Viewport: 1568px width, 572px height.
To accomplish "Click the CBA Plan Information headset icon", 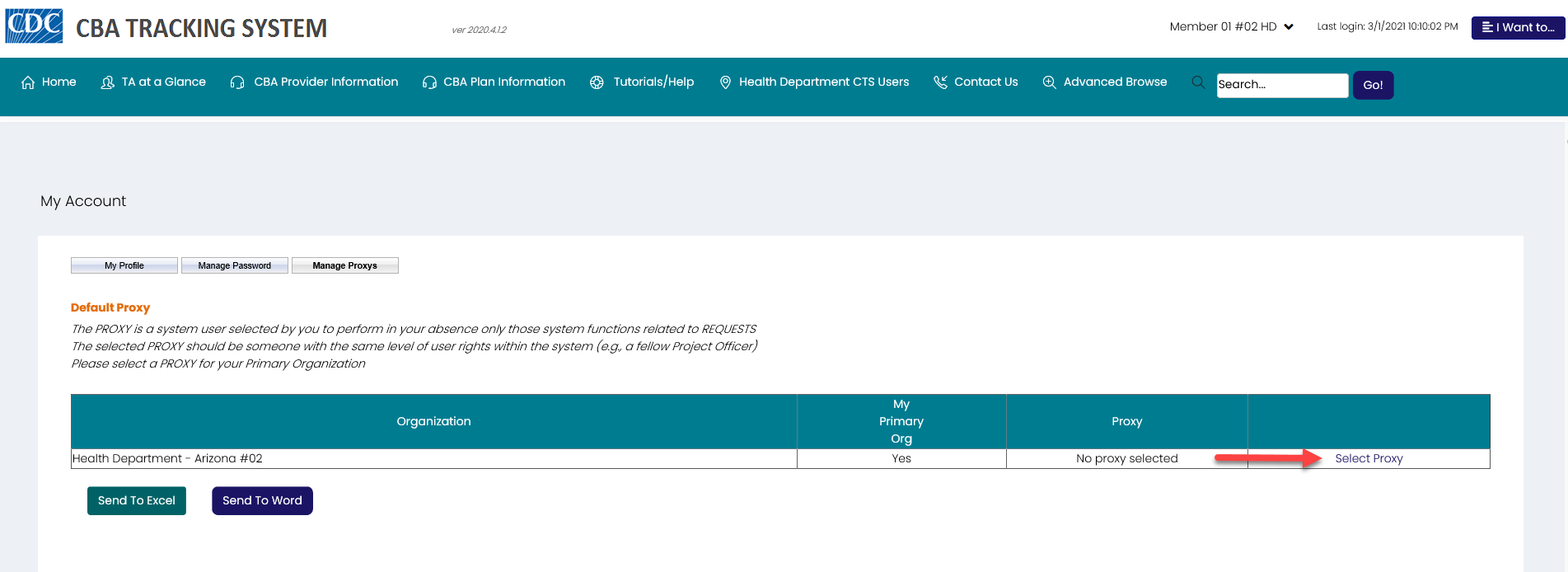I will pos(429,82).
